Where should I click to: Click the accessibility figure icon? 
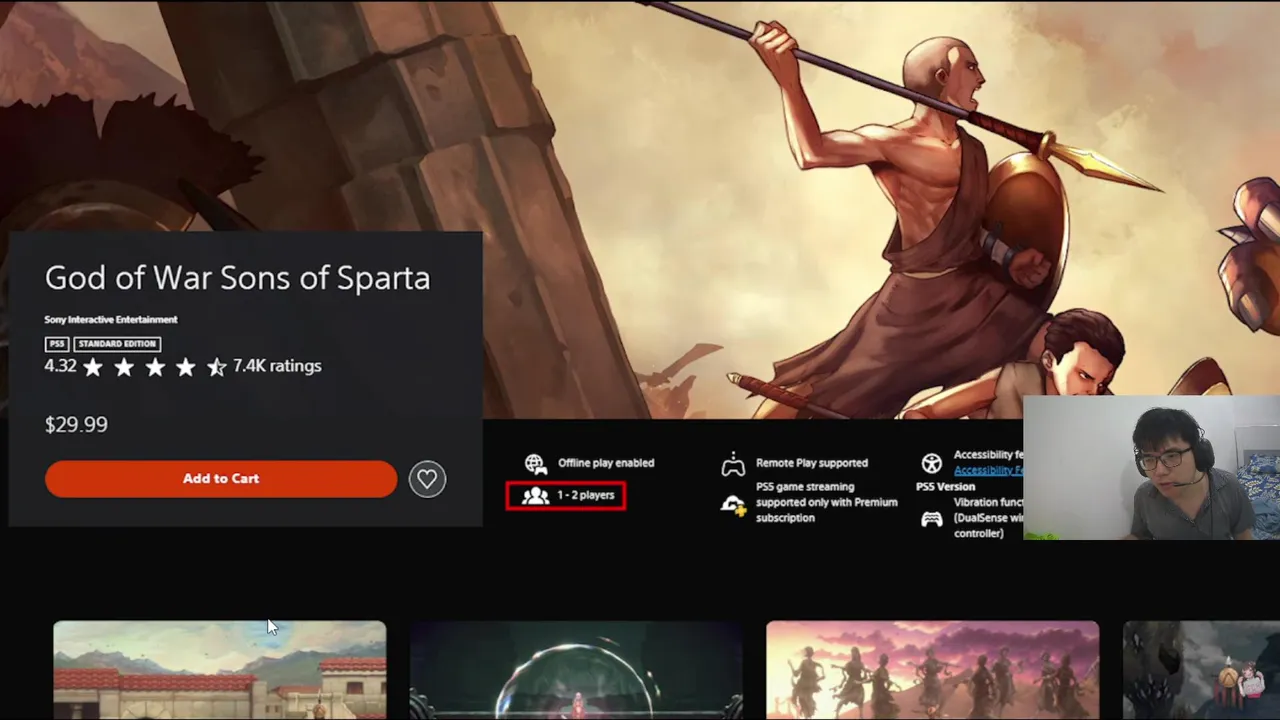point(931,463)
